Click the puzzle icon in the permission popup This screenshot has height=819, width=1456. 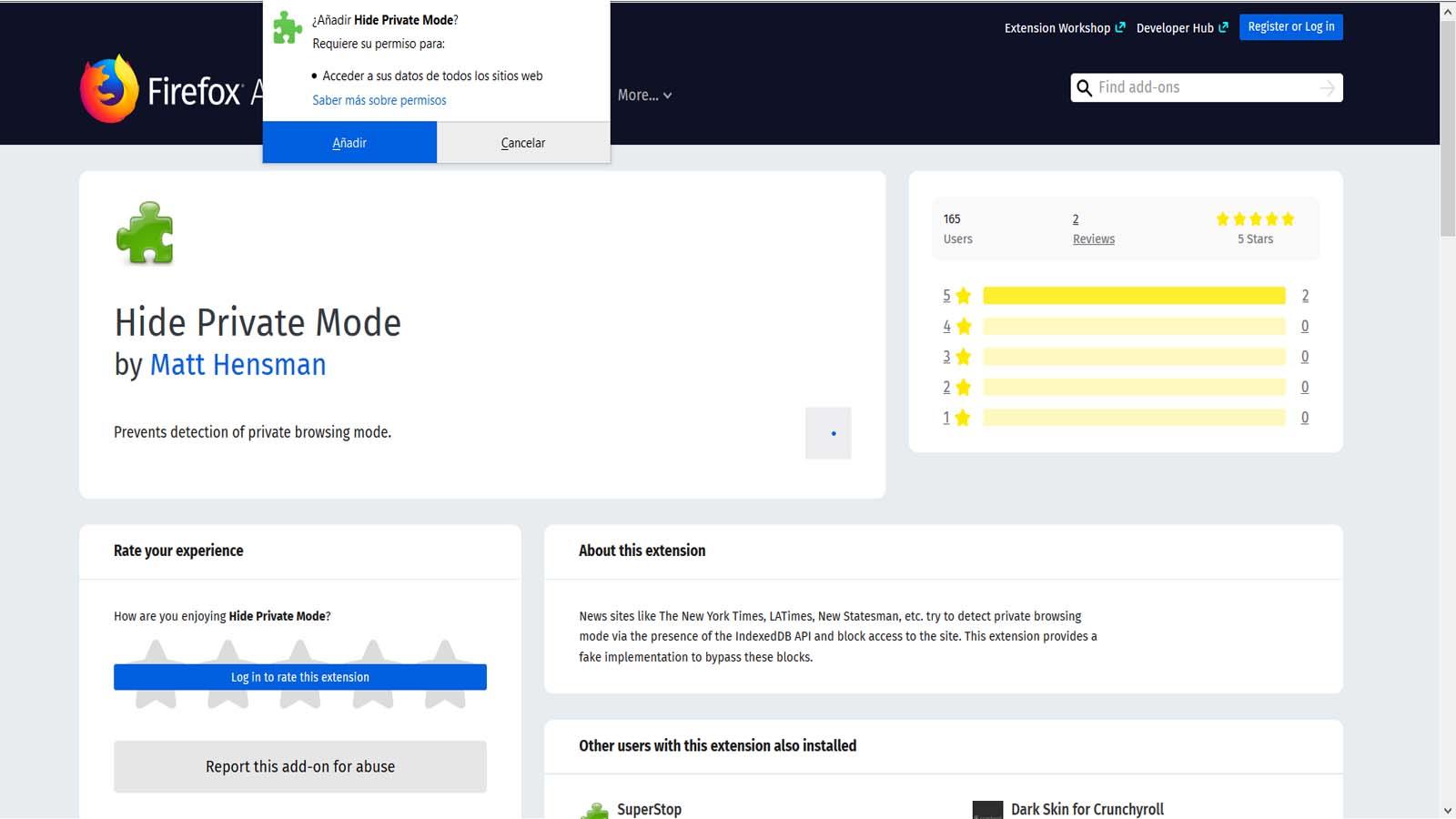tap(288, 27)
